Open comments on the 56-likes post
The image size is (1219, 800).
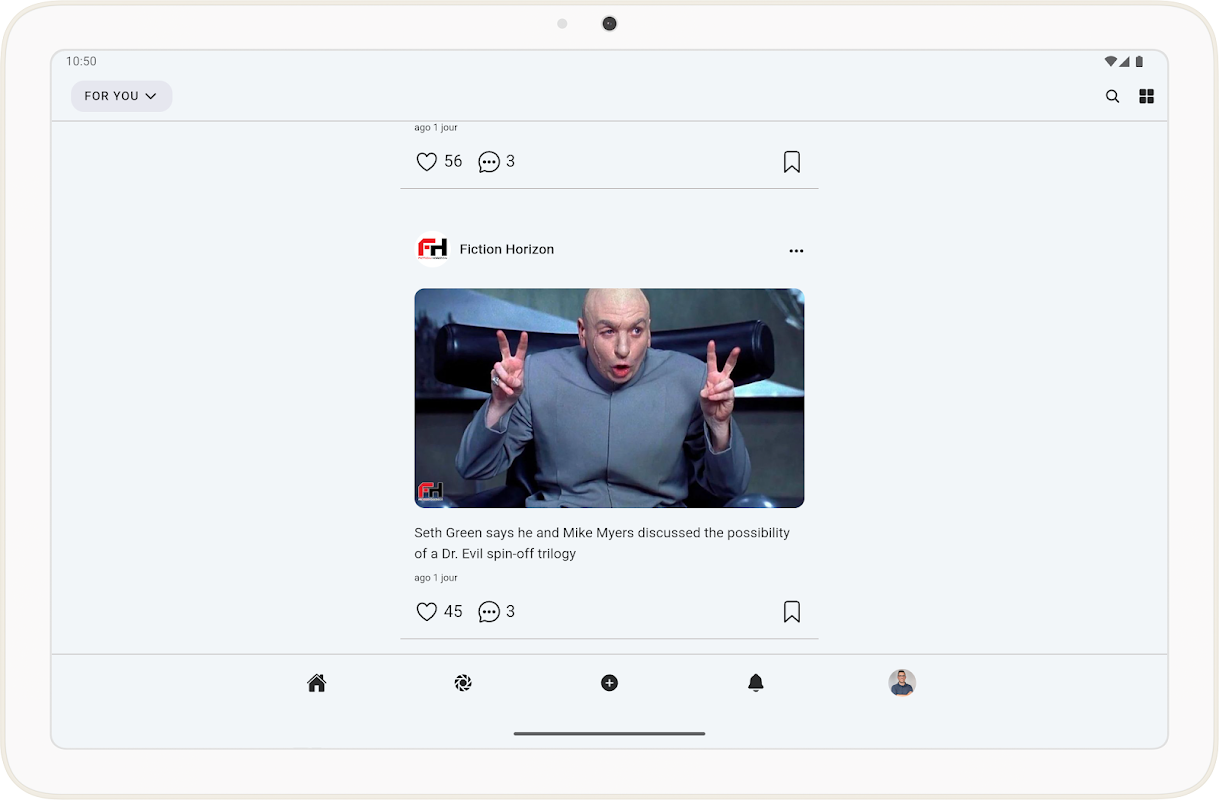(489, 162)
